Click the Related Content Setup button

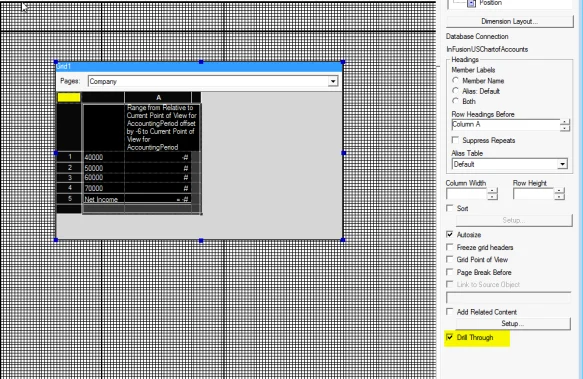click(513, 324)
